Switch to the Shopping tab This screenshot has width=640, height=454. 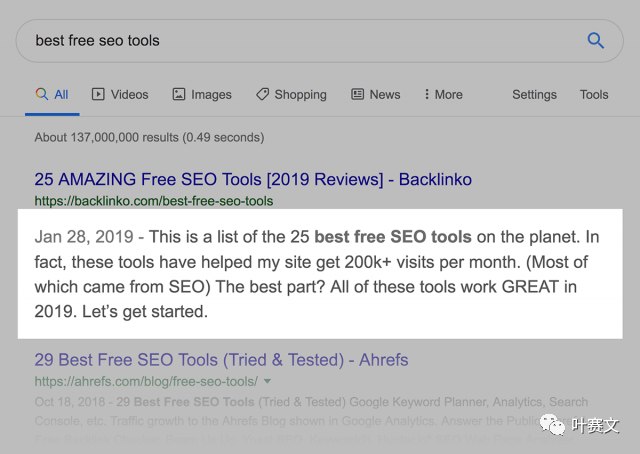300,94
